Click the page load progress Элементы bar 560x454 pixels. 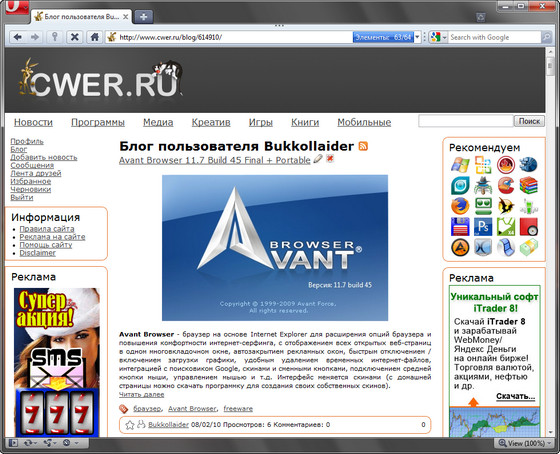(383, 37)
